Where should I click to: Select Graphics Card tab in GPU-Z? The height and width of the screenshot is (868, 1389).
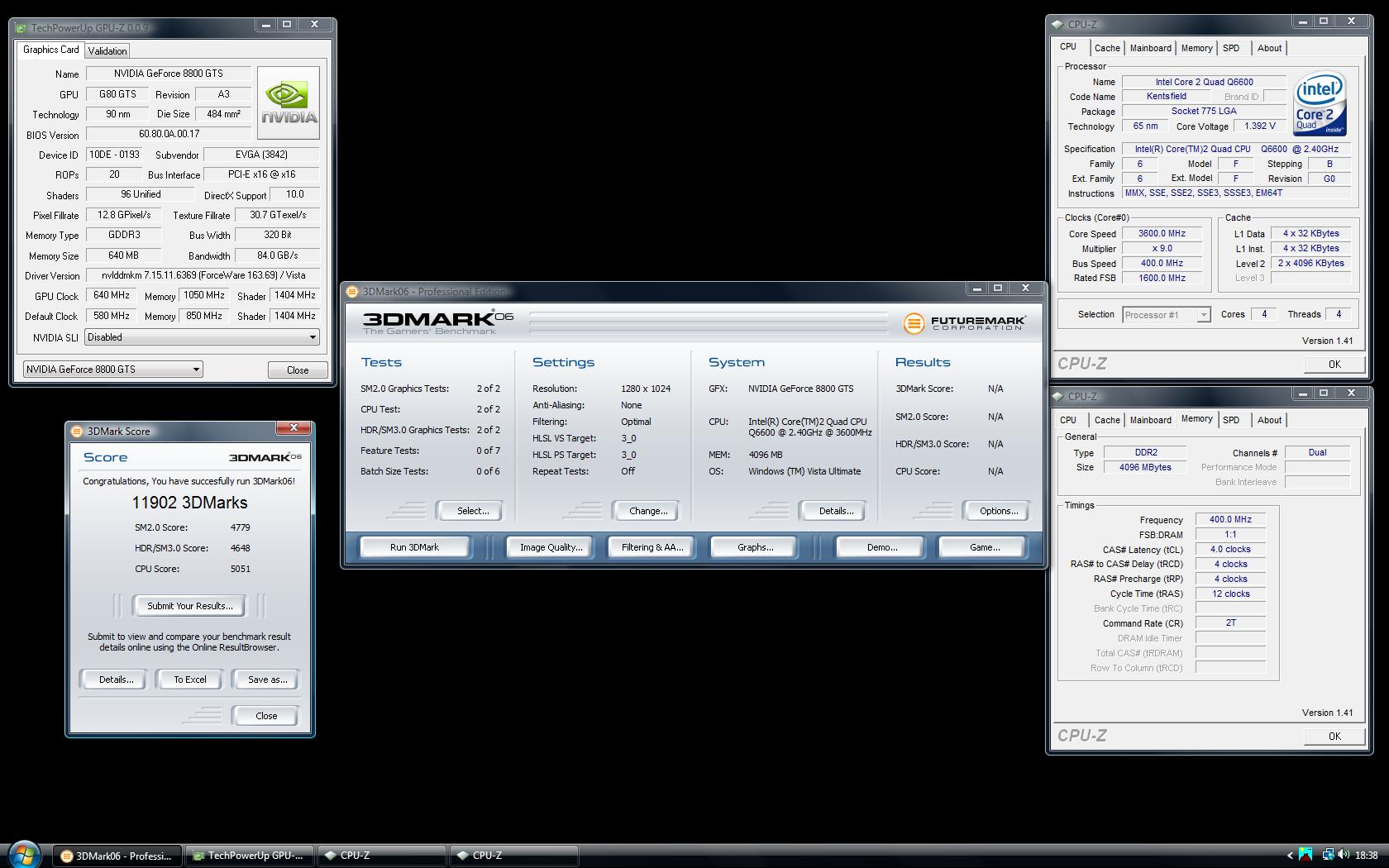tap(51, 50)
